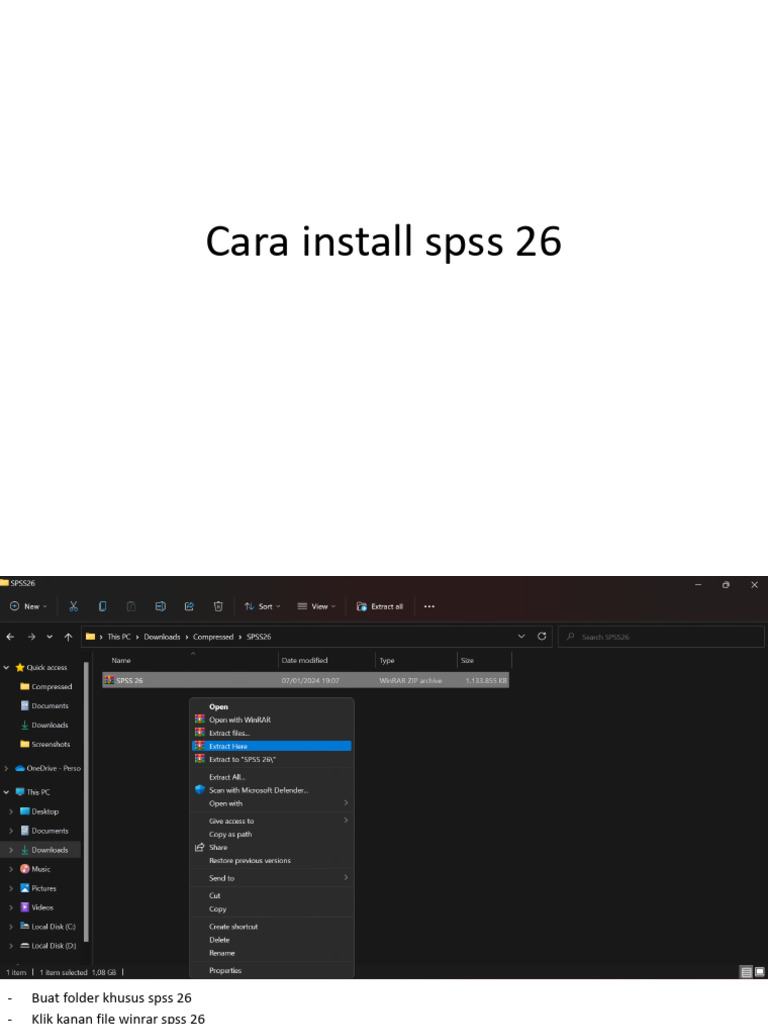Click the Paste icon in Explorer toolbar
The height and width of the screenshot is (1024, 768).
coord(131,606)
